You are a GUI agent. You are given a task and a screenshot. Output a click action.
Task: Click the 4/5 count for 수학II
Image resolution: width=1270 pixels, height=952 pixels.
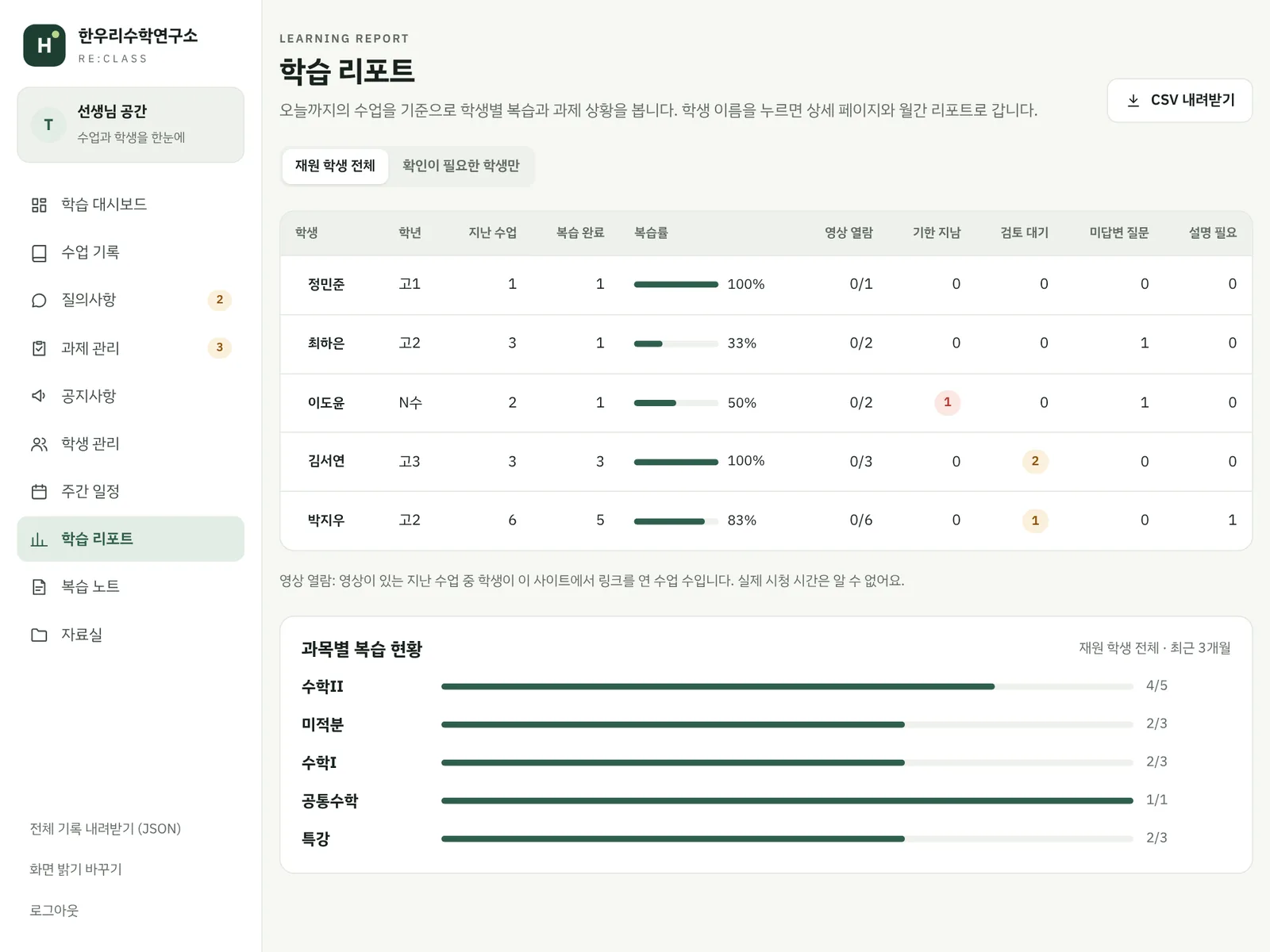1156,685
